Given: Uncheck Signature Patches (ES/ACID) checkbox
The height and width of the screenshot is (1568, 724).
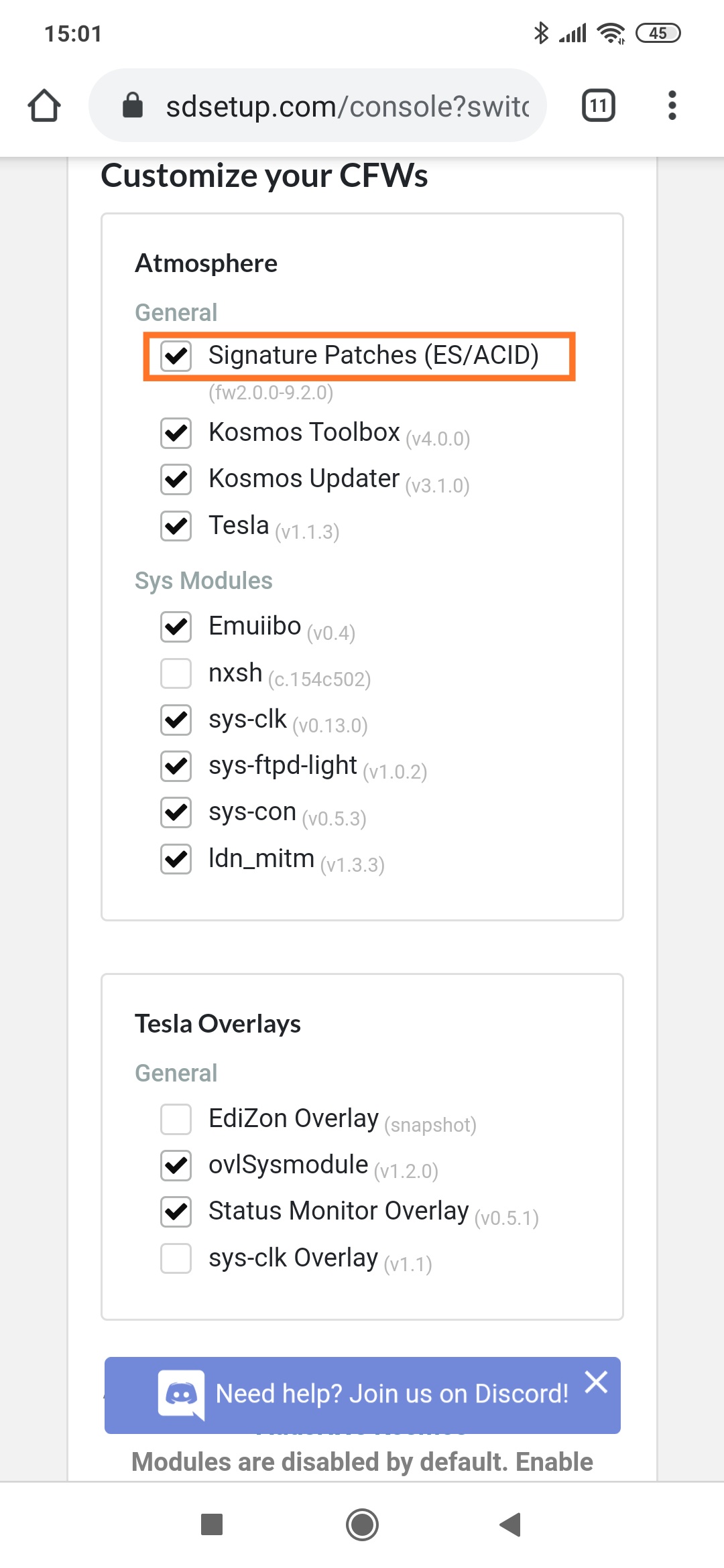Looking at the screenshot, I should [x=176, y=356].
